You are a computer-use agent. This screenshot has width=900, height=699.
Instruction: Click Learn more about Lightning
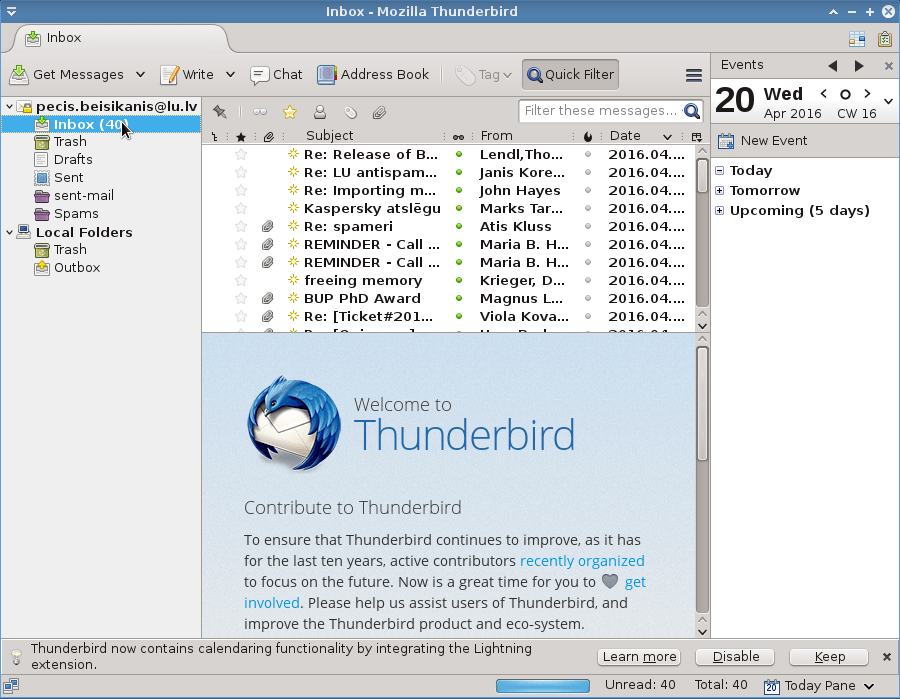[x=639, y=657]
